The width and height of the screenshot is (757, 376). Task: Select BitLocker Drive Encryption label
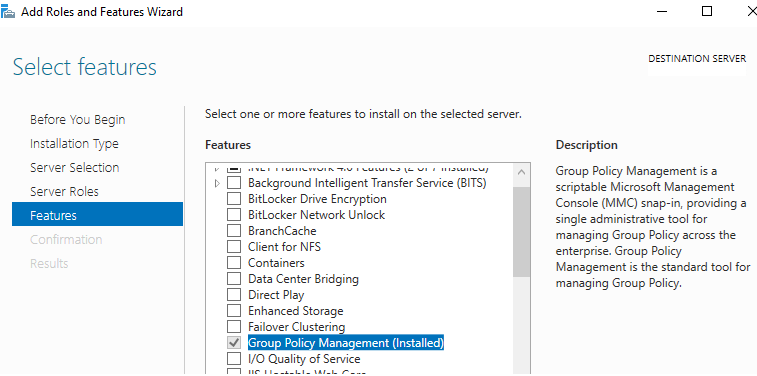pos(317,199)
